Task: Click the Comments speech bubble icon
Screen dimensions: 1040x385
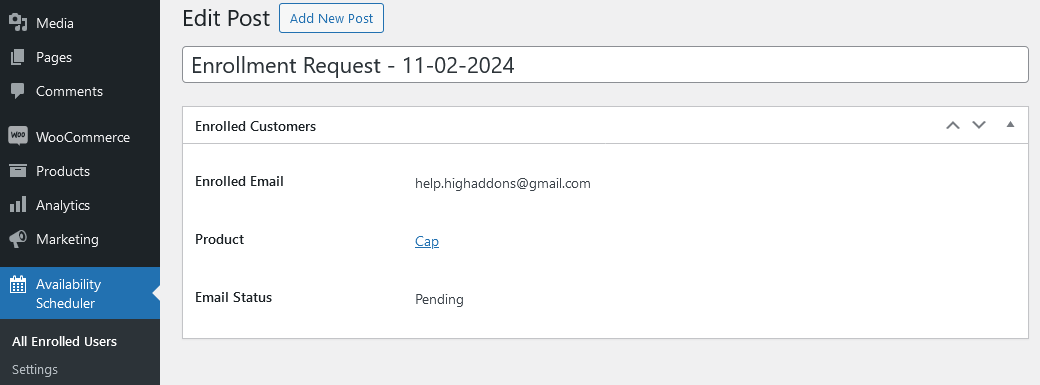Action: pyautogui.click(x=18, y=91)
